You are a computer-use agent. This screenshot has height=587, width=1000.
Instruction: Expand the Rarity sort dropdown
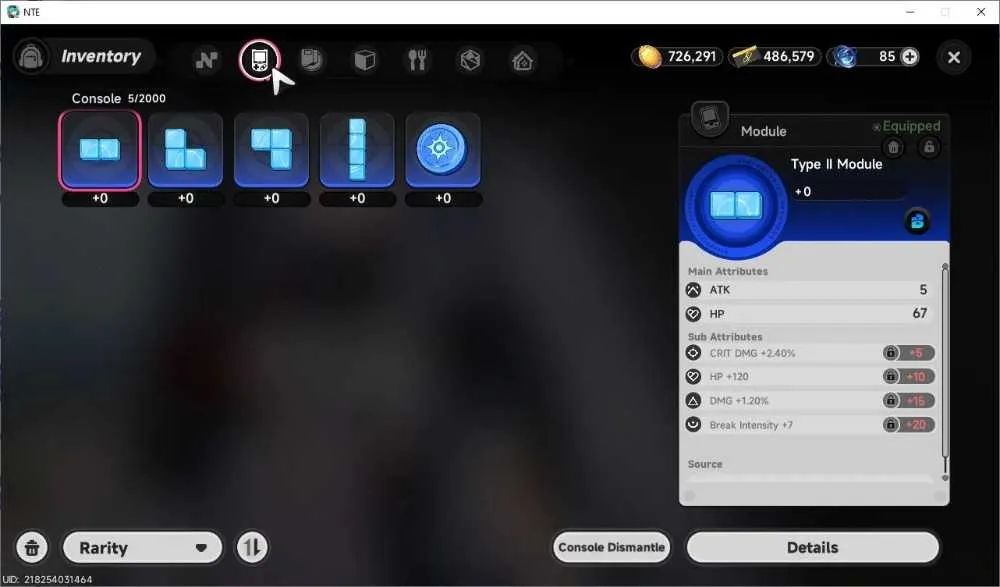[x=143, y=547]
